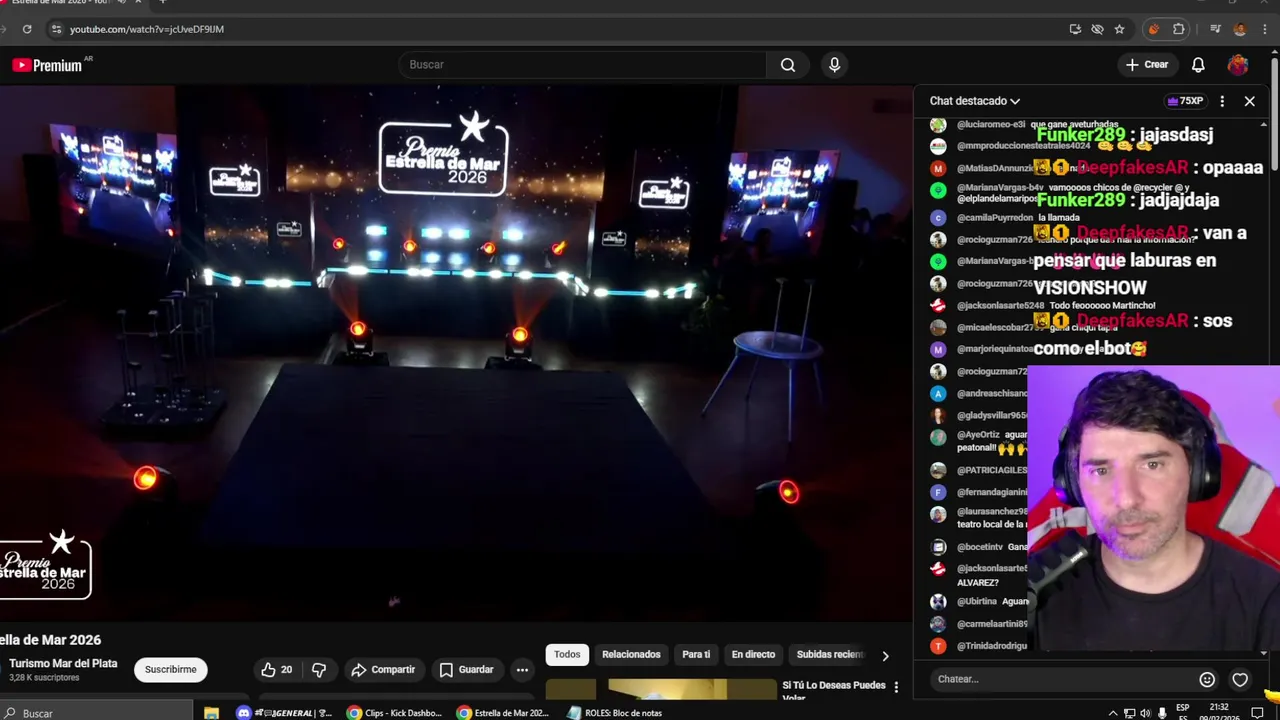Open the YouTube account avatar menu

(1238, 65)
